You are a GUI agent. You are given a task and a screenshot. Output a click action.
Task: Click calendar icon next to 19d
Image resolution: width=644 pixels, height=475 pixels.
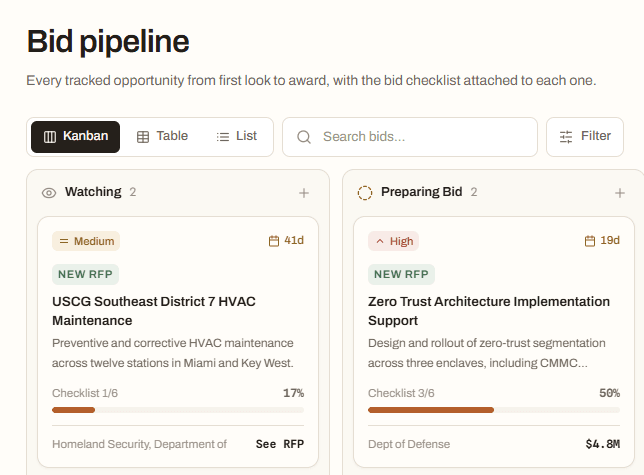tap(590, 241)
